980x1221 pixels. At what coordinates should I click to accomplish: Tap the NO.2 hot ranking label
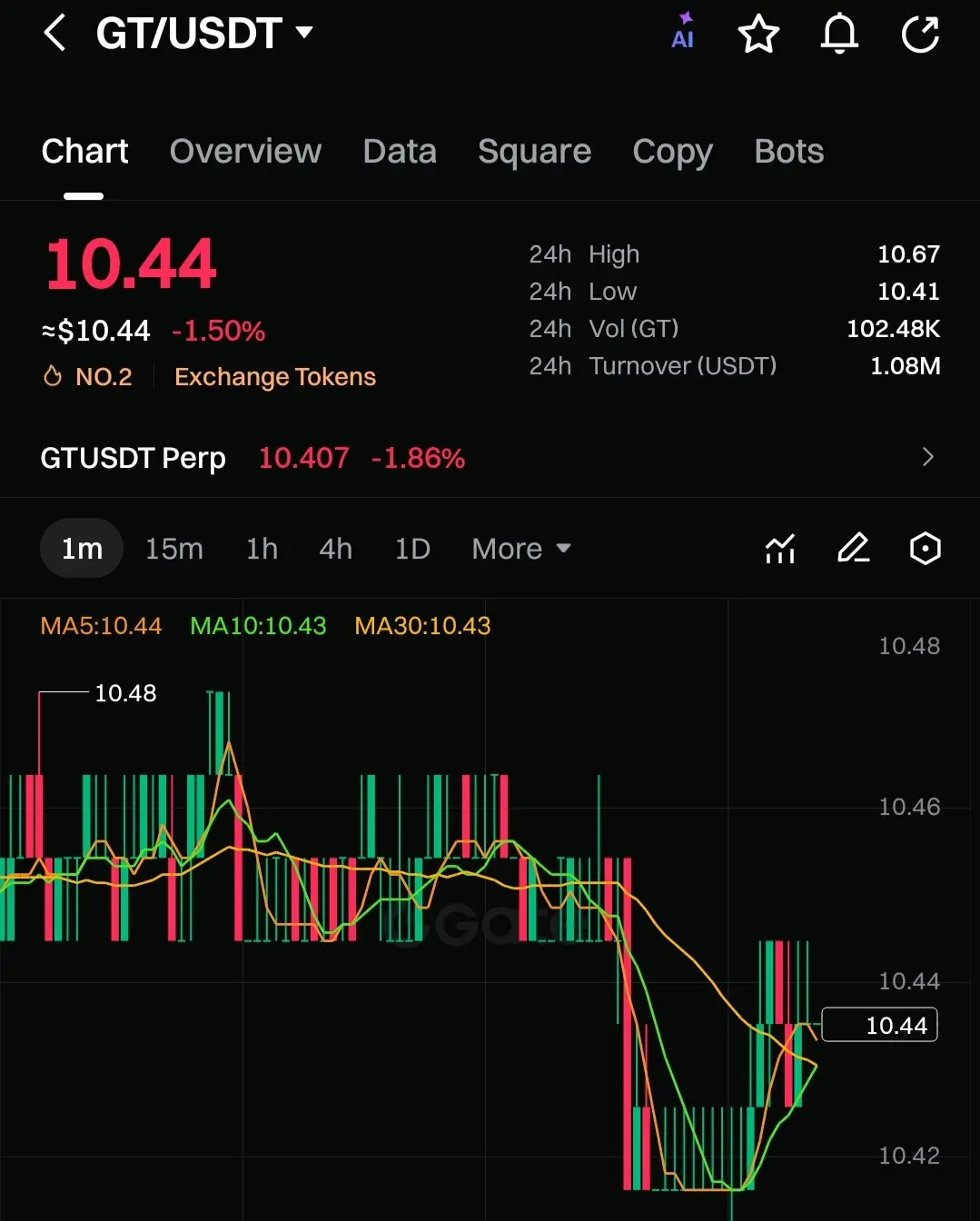[104, 377]
